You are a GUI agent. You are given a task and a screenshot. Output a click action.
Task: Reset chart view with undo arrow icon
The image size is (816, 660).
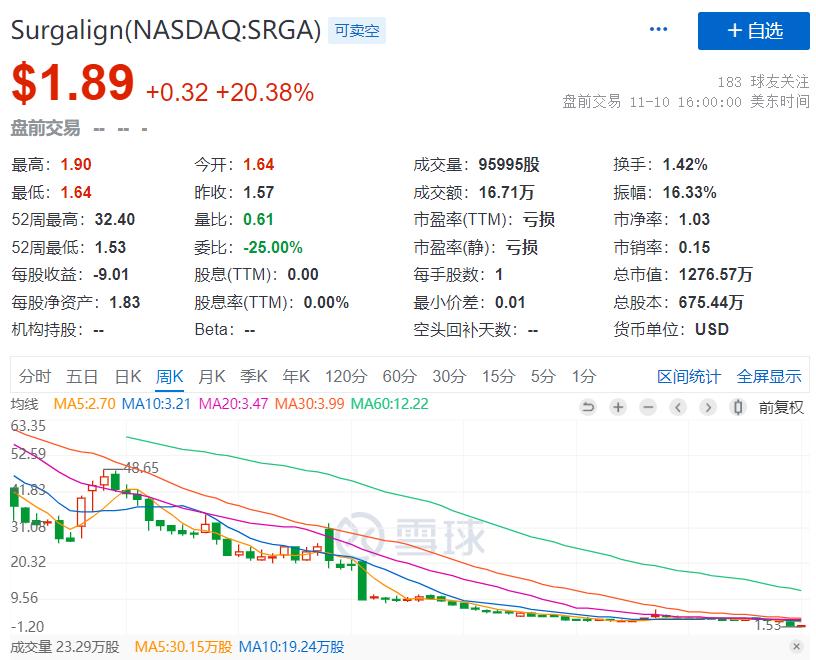tap(589, 408)
